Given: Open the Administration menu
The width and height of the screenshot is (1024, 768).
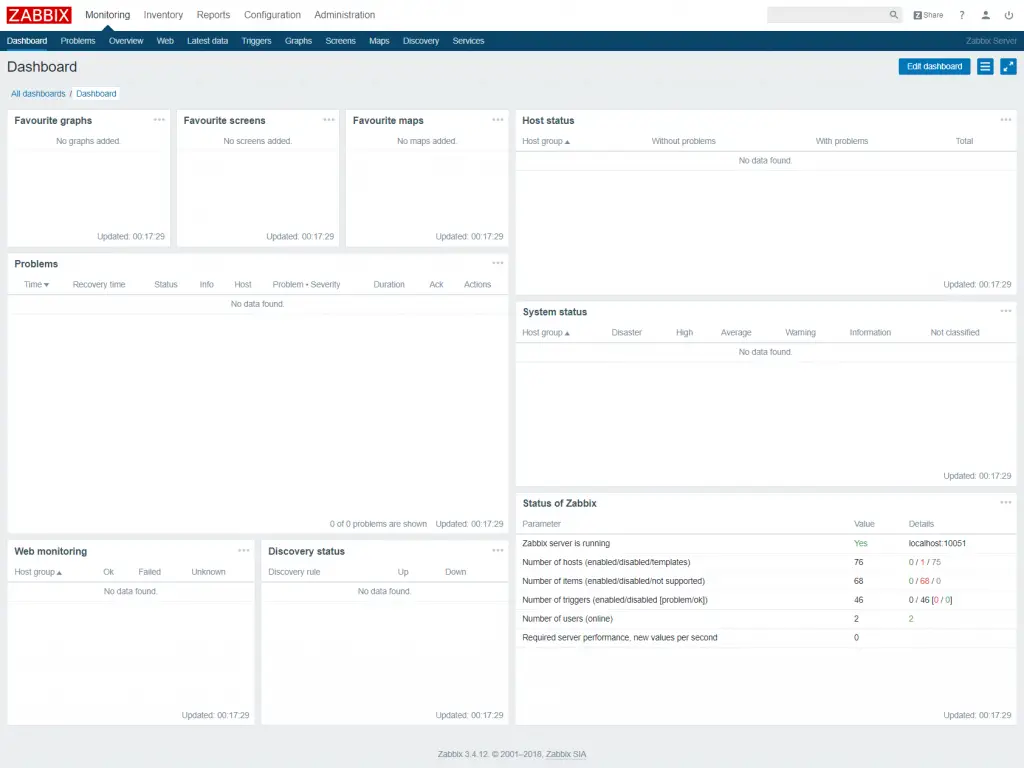Looking at the screenshot, I should [x=345, y=15].
